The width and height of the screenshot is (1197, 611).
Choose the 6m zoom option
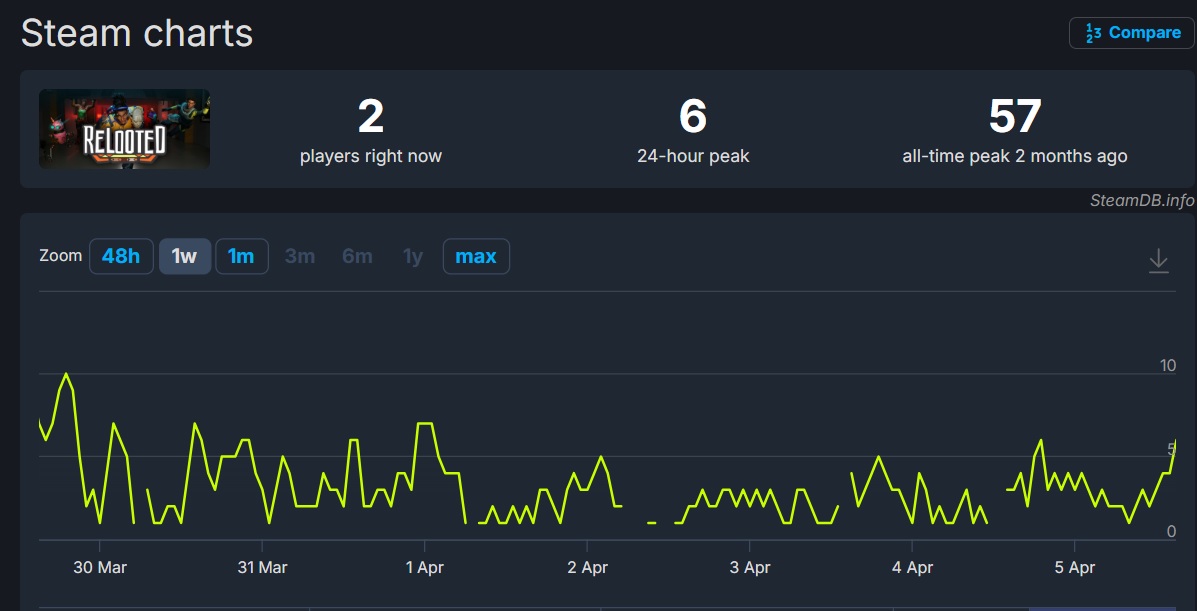(x=357, y=257)
